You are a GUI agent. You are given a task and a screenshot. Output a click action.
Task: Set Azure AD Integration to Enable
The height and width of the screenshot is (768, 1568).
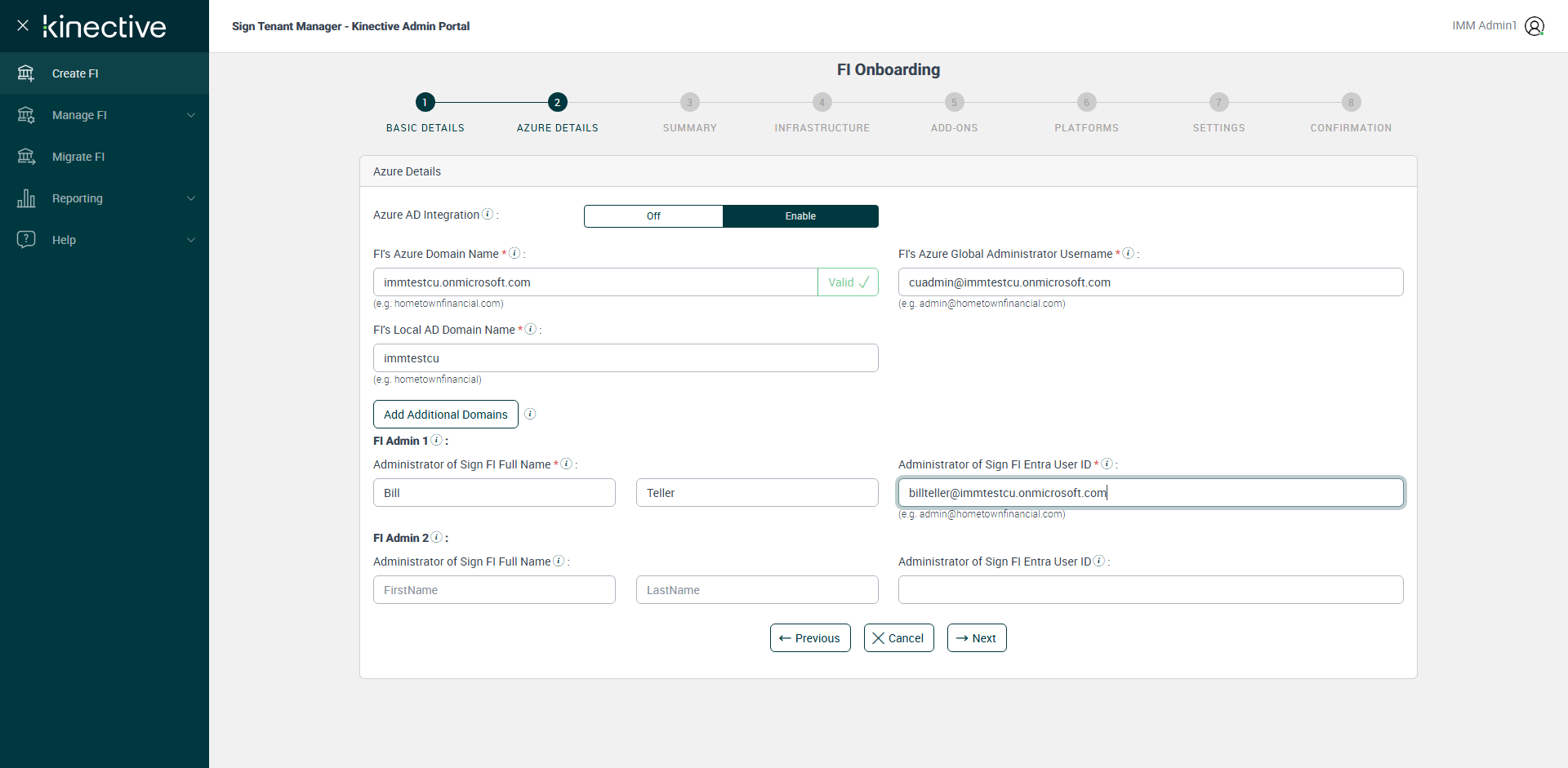[x=800, y=216]
